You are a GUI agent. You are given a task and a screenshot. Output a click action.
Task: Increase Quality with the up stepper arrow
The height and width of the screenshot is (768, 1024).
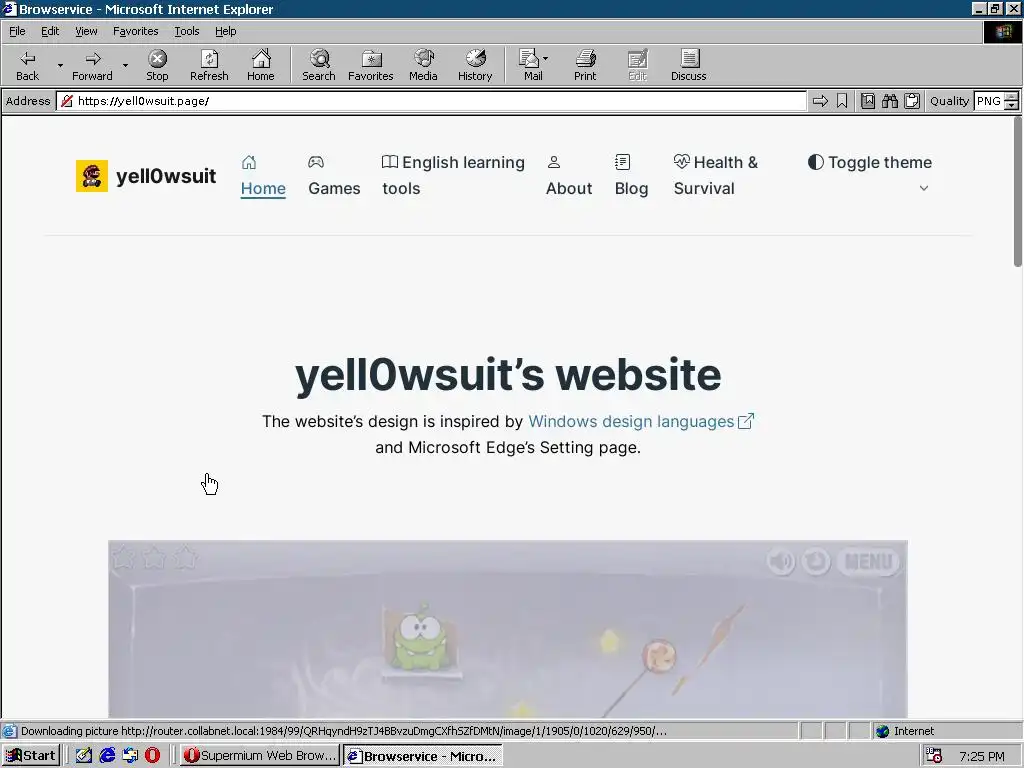(x=1012, y=97)
